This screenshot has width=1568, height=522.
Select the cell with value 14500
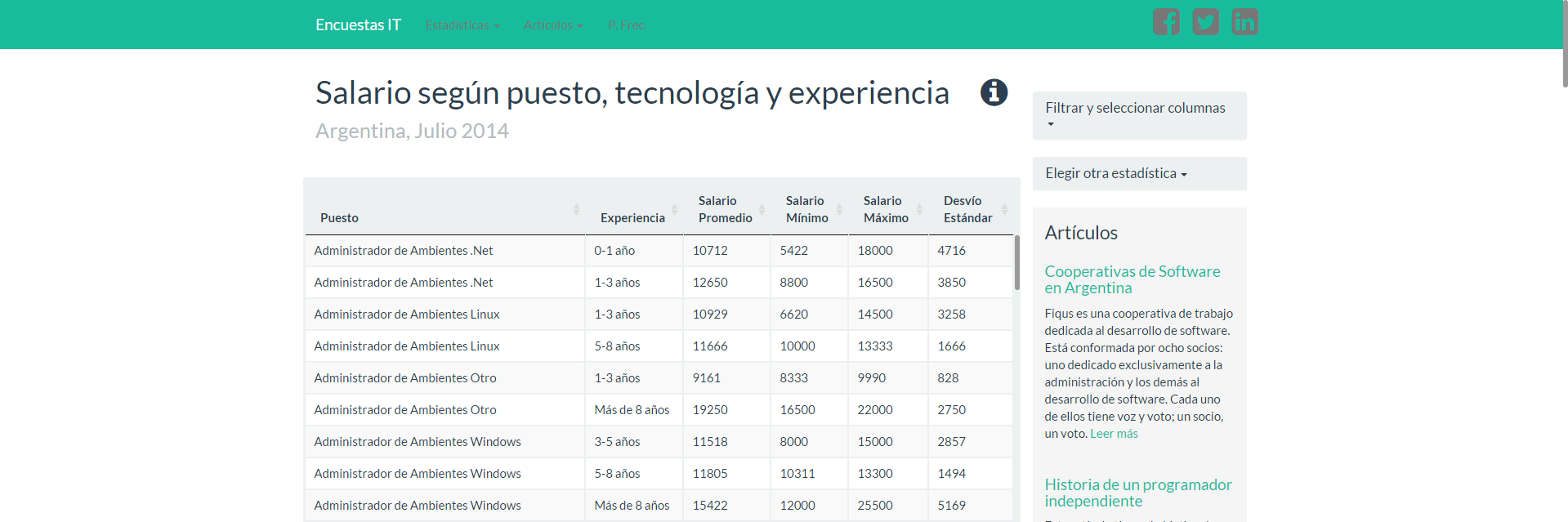(888, 315)
